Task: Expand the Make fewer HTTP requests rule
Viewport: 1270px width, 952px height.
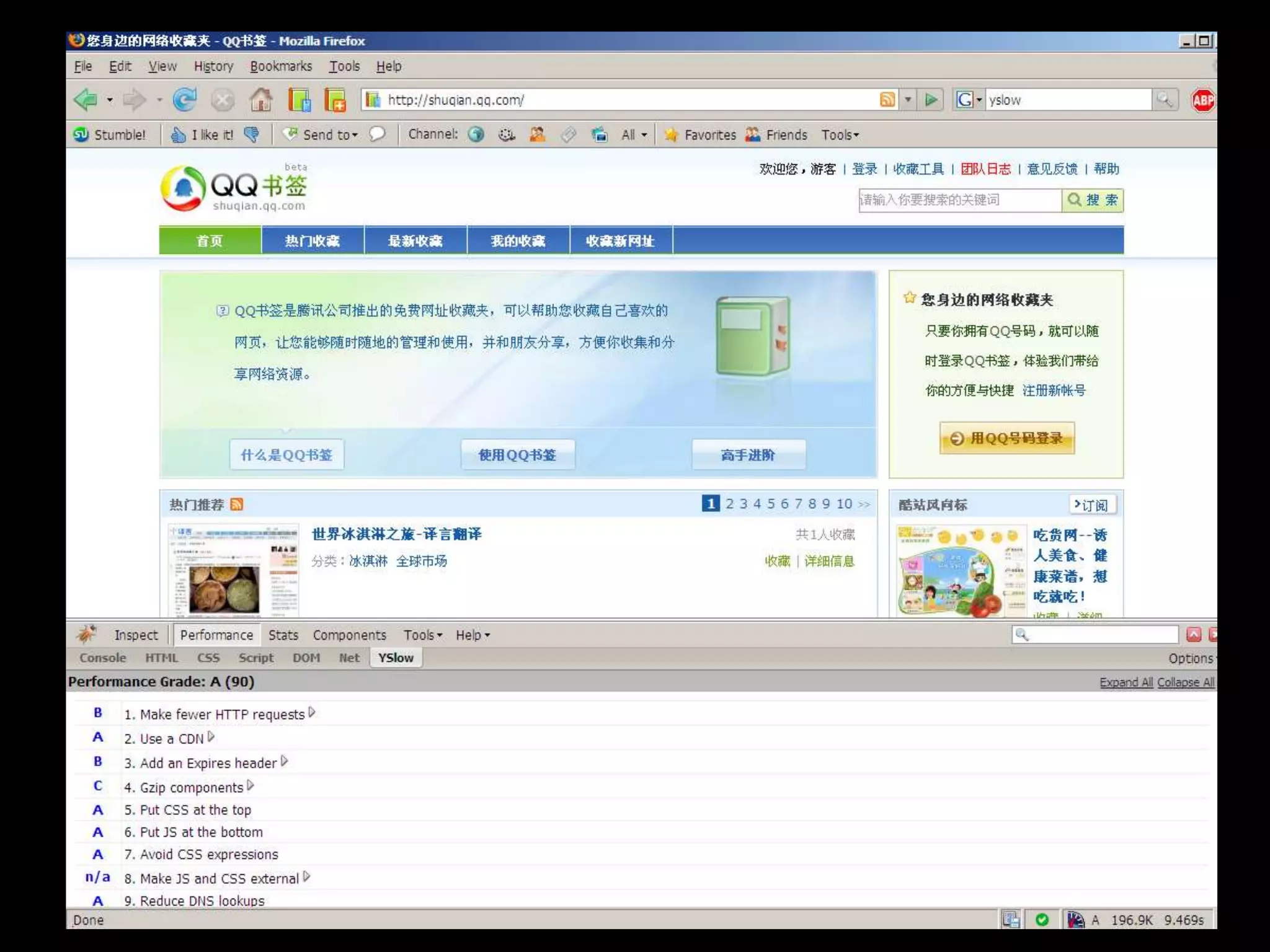Action: [x=312, y=713]
